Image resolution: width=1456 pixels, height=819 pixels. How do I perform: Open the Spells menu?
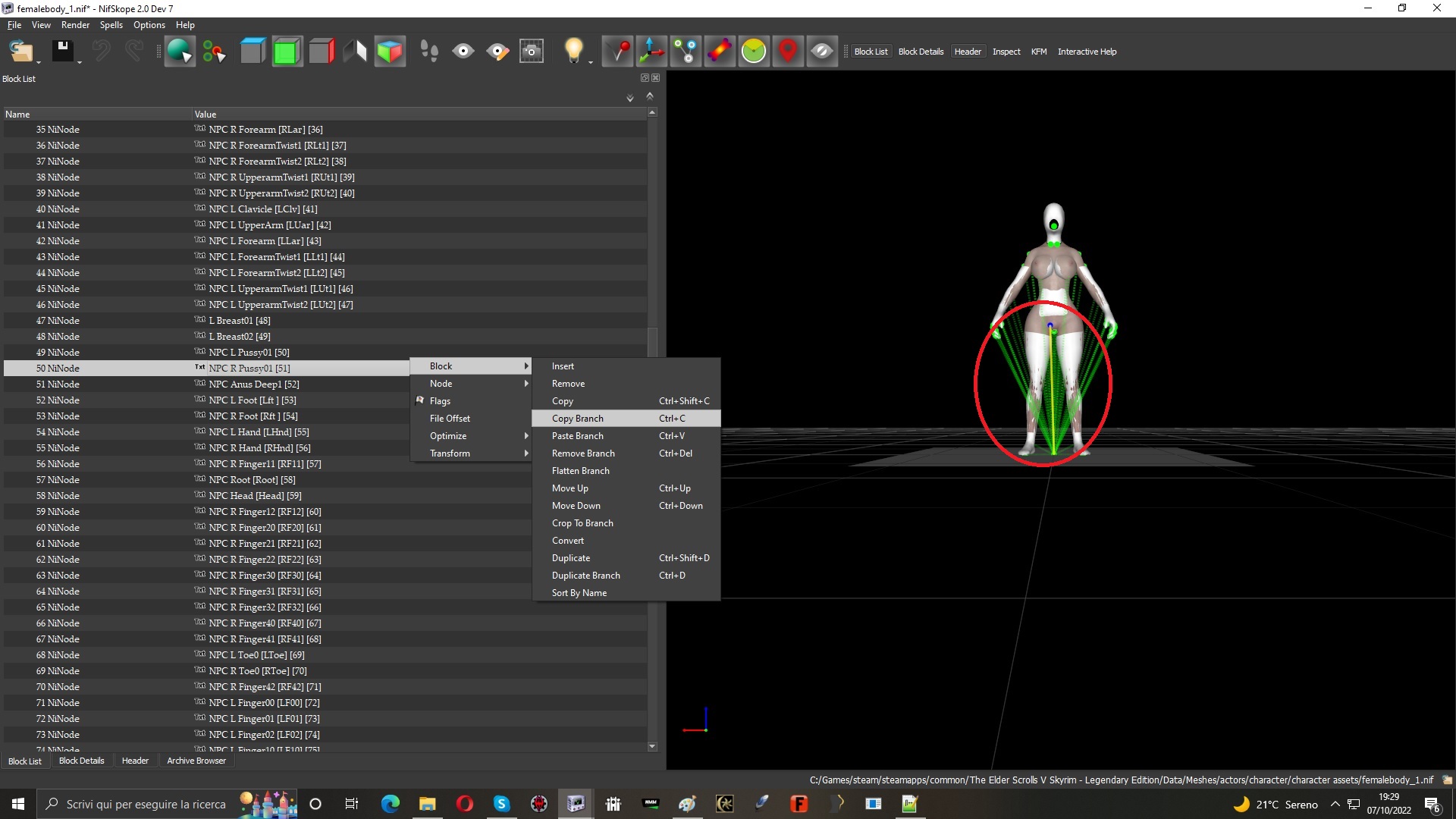pos(111,25)
